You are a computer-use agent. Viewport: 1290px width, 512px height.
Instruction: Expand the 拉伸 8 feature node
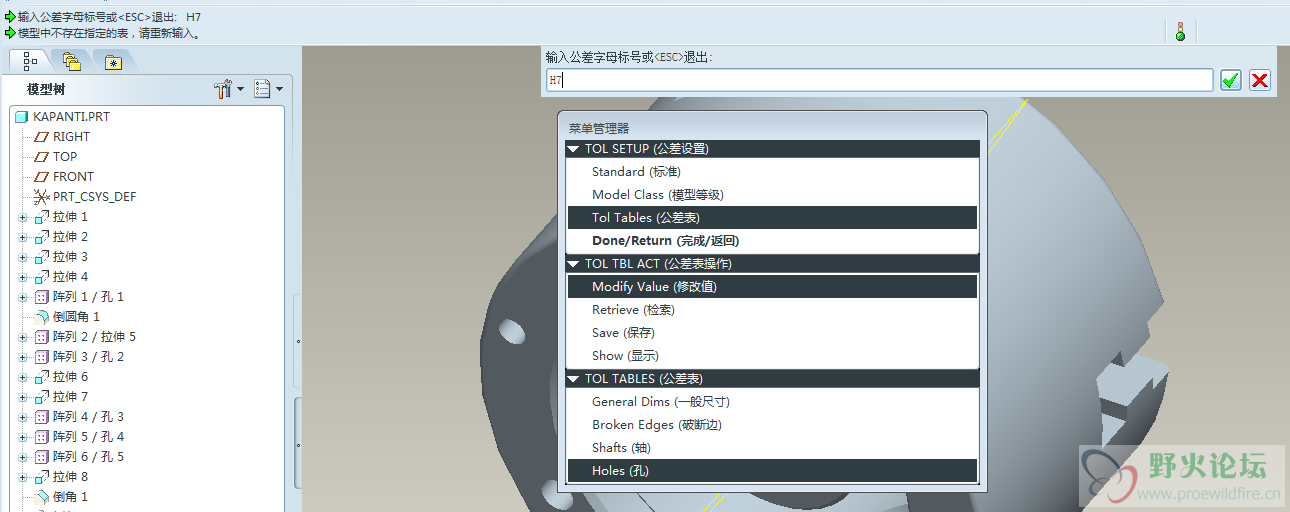click(22, 477)
